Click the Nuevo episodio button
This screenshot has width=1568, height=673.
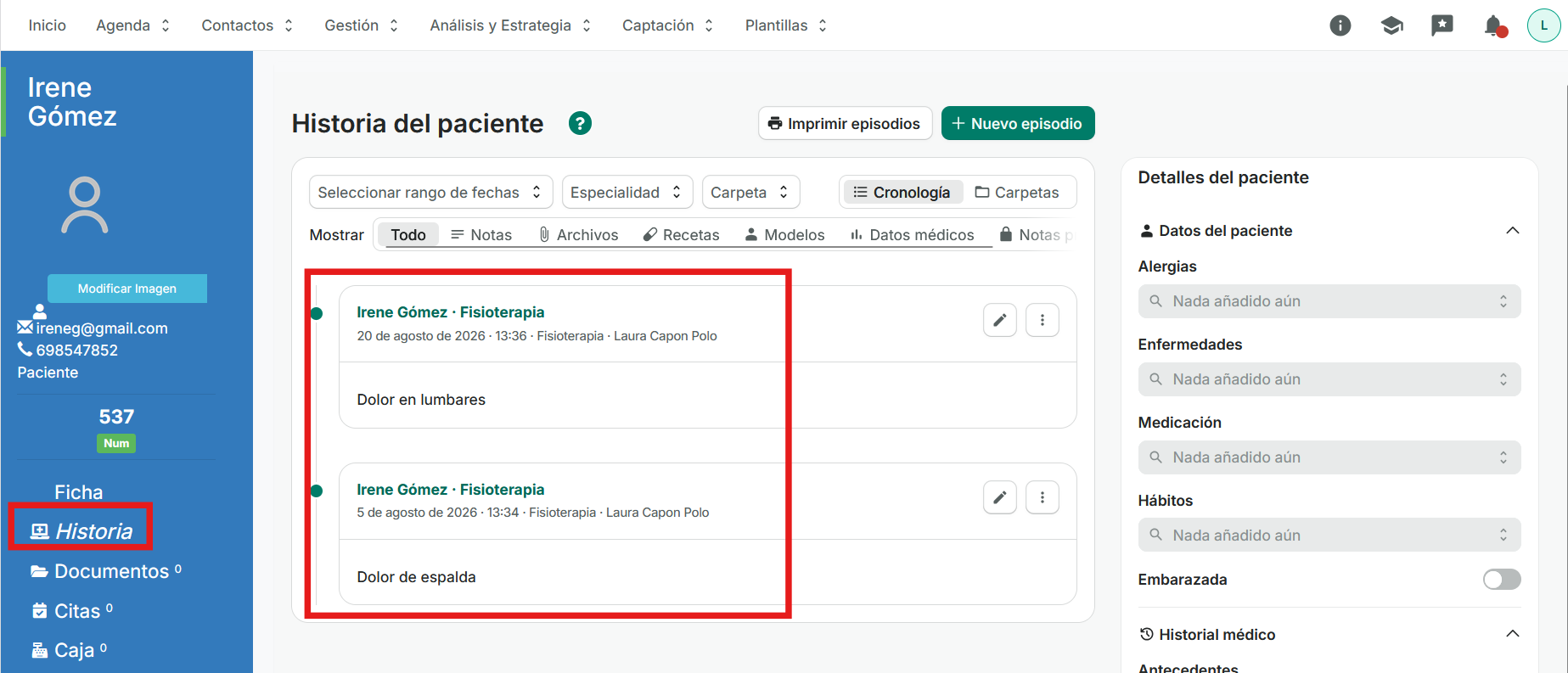pyautogui.click(x=1018, y=124)
